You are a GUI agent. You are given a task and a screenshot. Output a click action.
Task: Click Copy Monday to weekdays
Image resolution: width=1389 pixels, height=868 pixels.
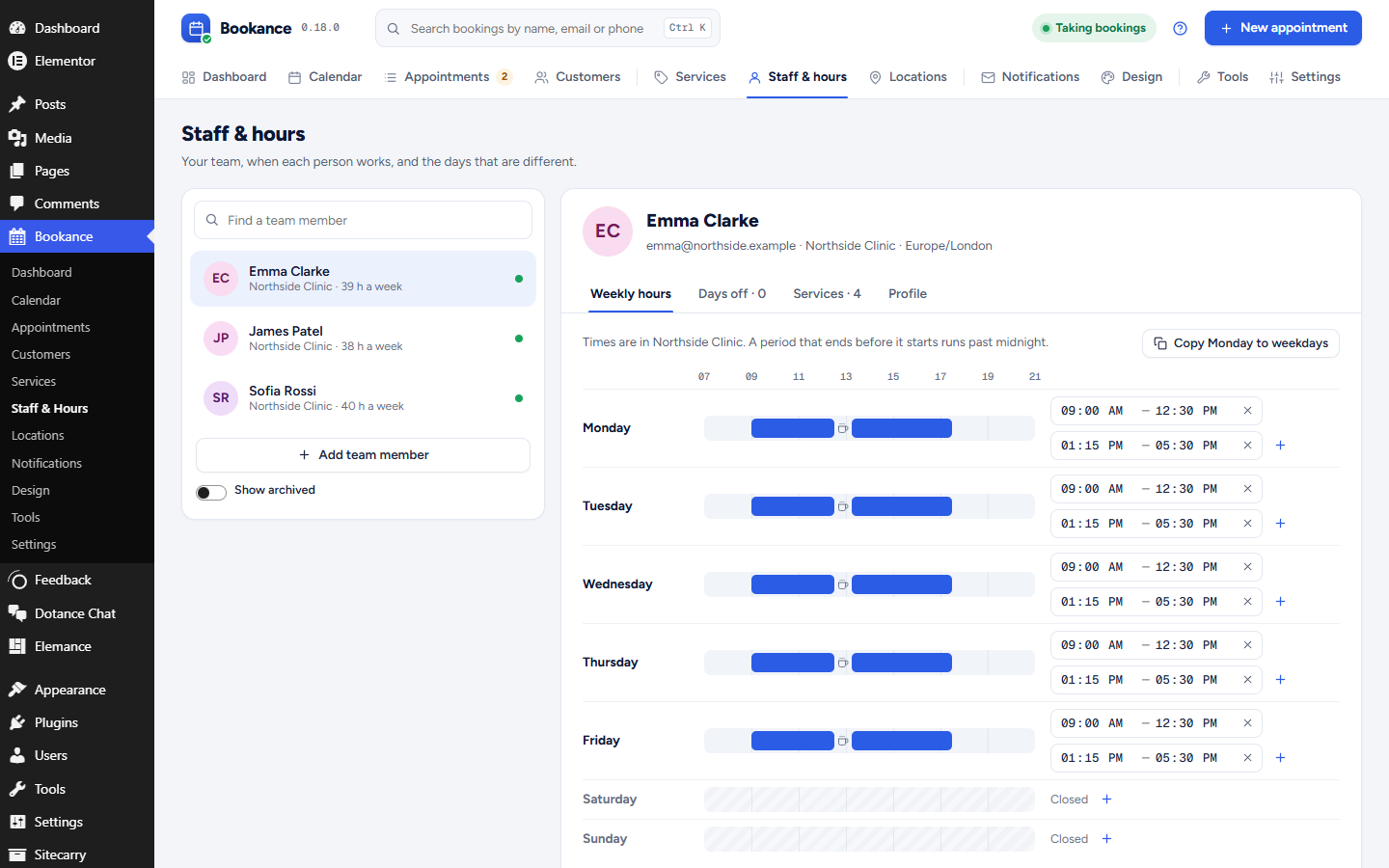click(x=1240, y=343)
